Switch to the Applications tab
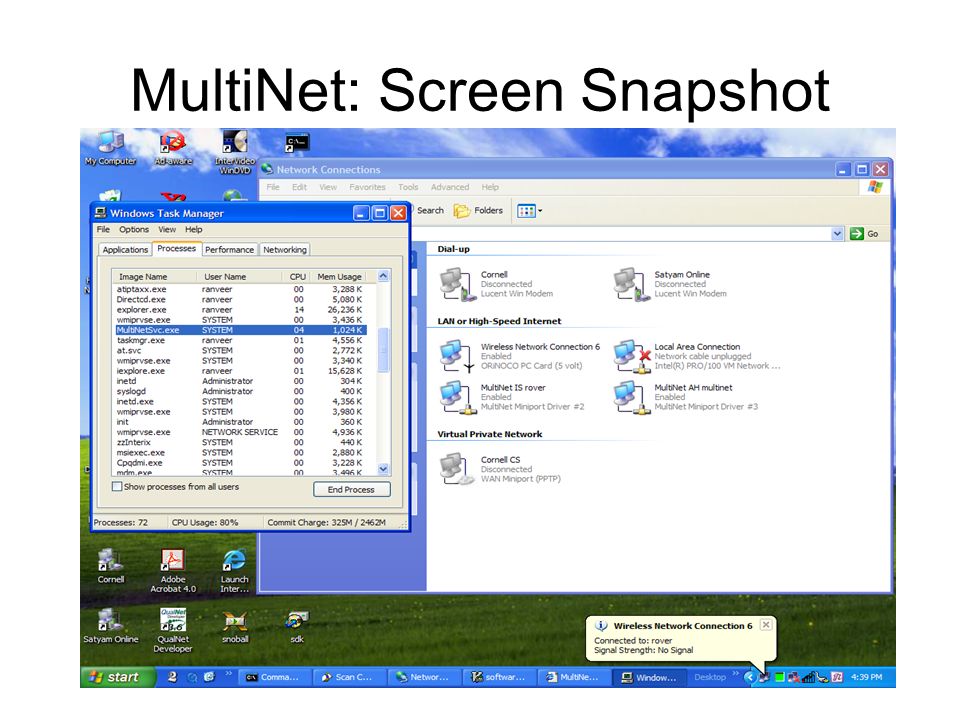Viewport: 960px width, 720px height. (x=125, y=250)
